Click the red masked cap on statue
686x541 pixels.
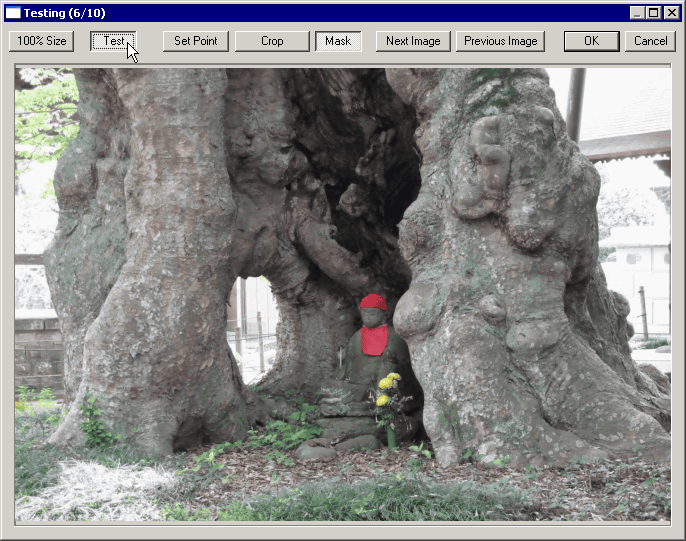pos(373,302)
